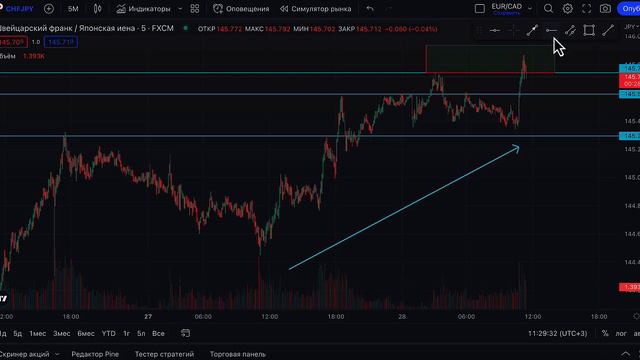640x360 pixels.
Task: Enter fullscreen mode
Action: tap(587, 9)
